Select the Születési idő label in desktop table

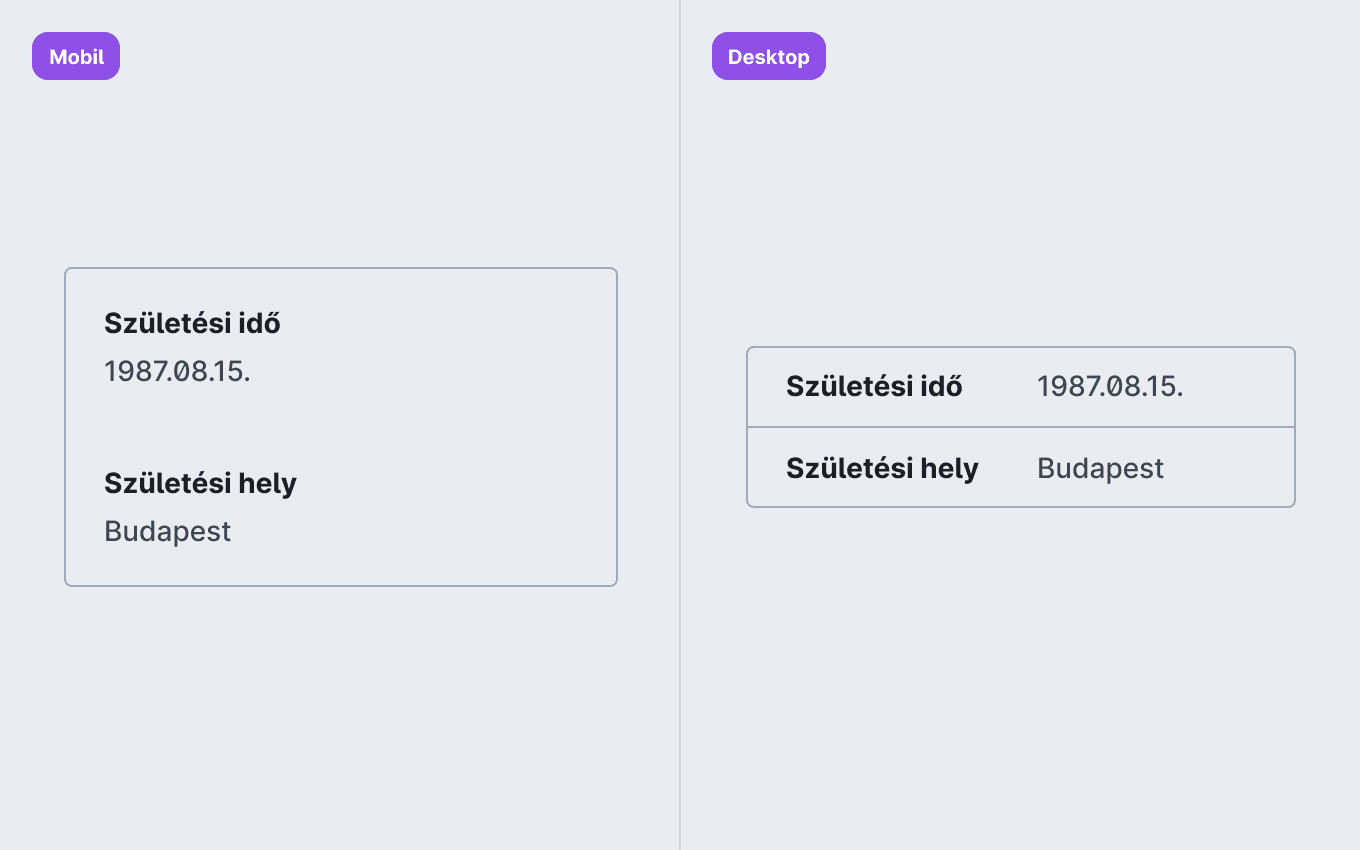pos(874,387)
